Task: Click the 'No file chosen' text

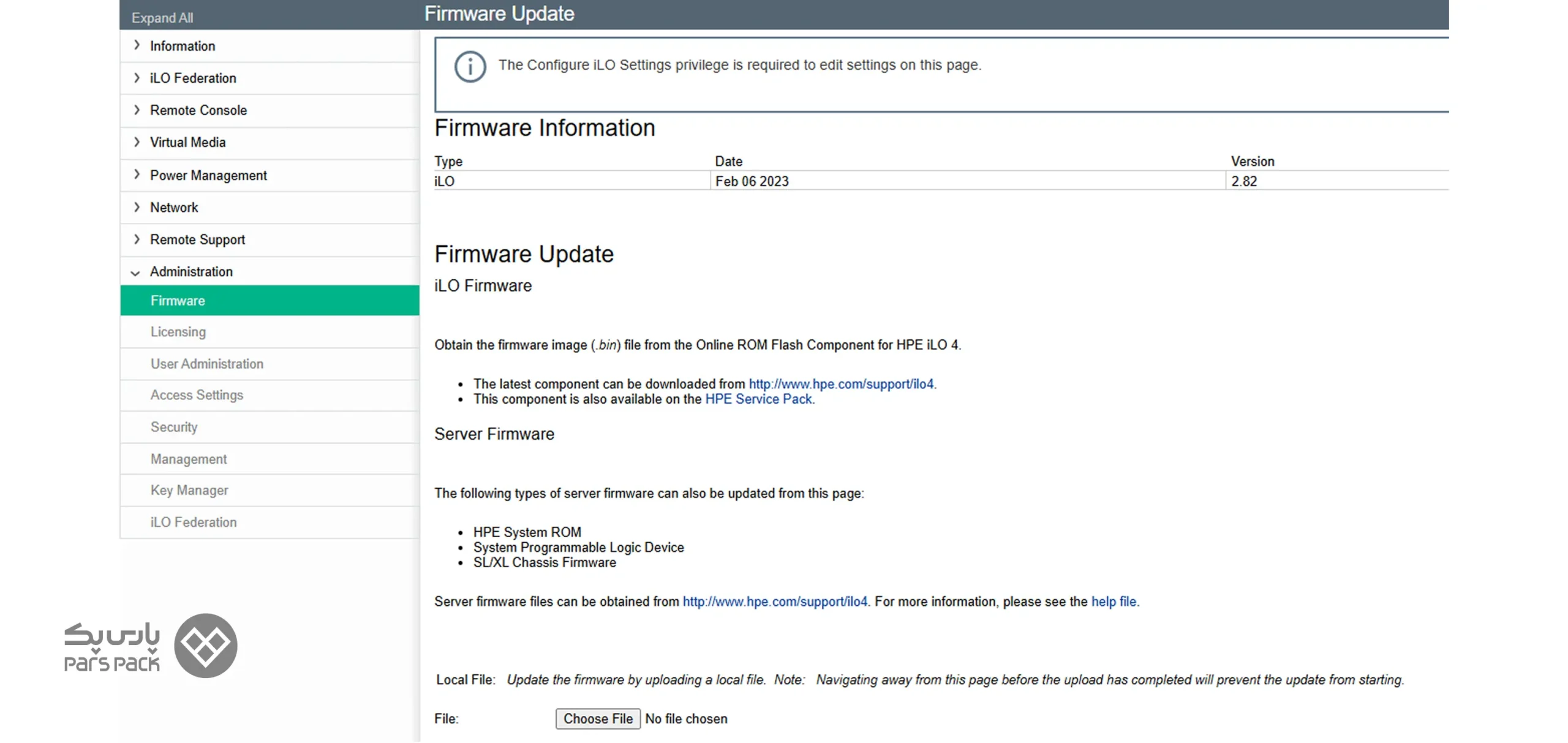Action: [685, 718]
